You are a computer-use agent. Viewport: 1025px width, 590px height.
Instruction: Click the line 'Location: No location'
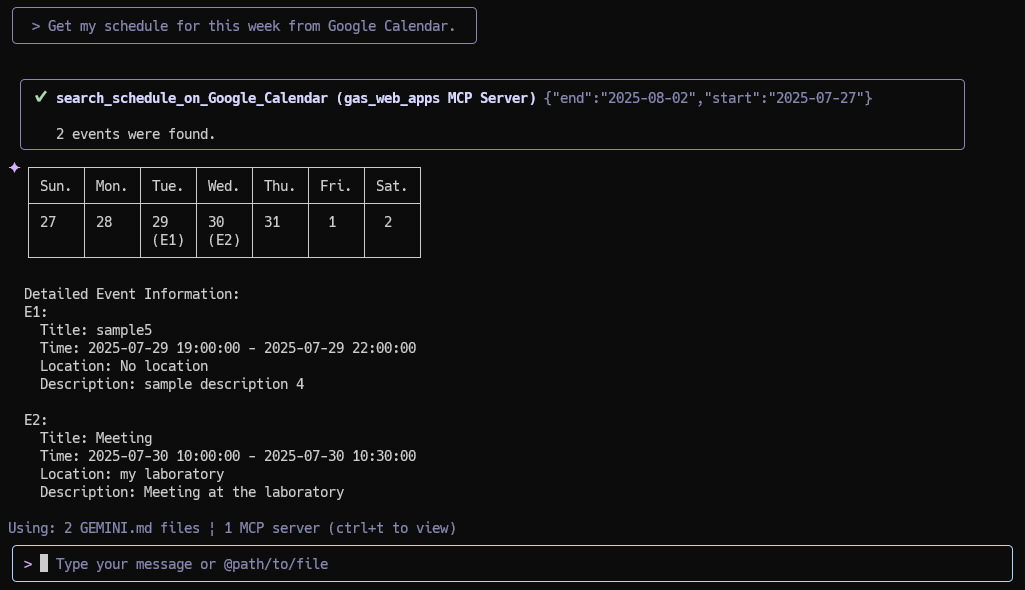coord(124,366)
